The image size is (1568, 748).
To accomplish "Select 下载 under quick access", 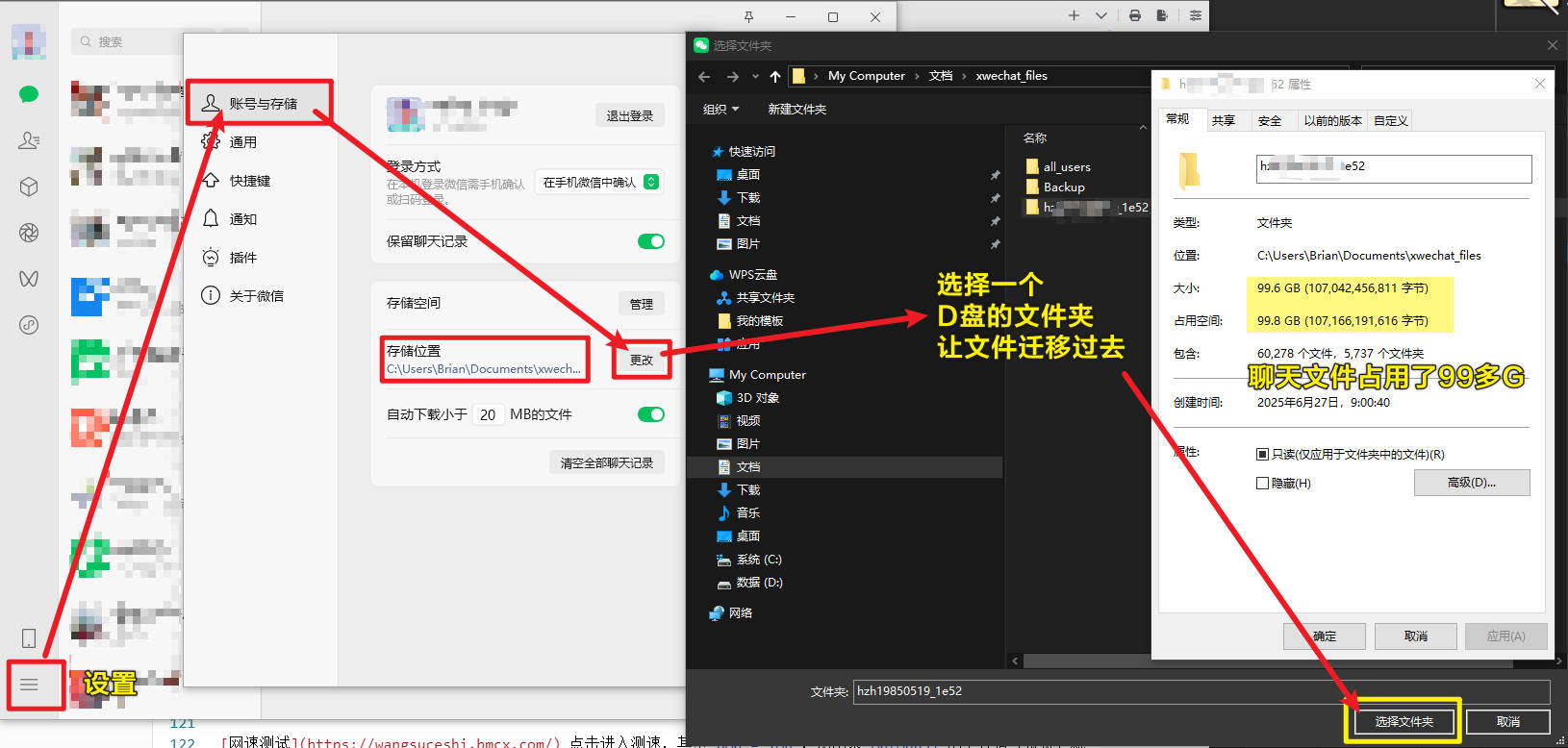I will [x=748, y=198].
